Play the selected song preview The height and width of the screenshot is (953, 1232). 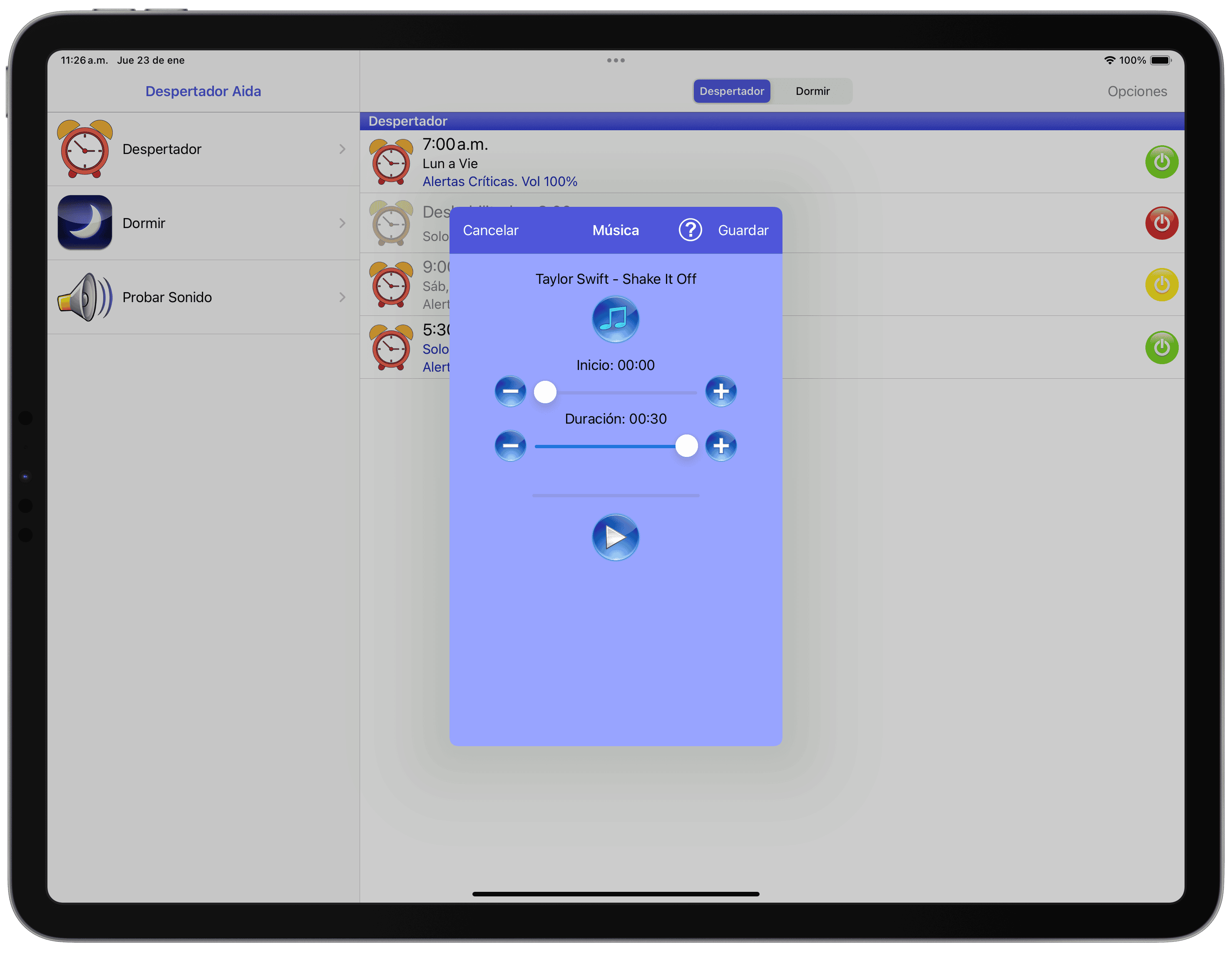[616, 537]
